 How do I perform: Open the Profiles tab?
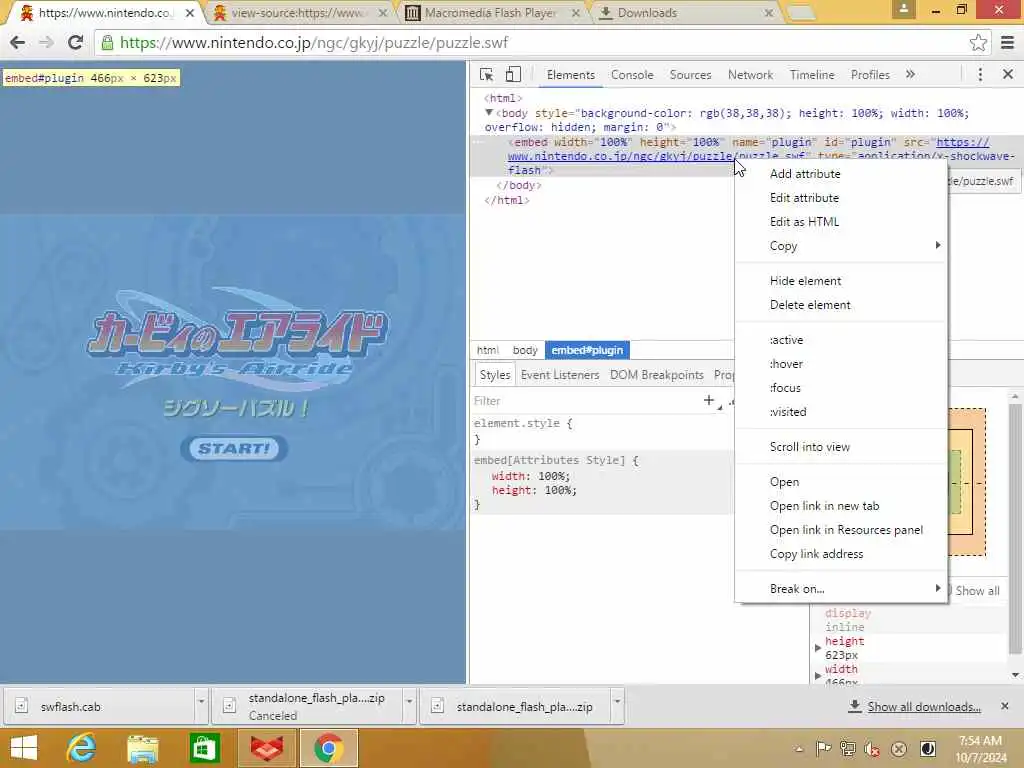(870, 74)
